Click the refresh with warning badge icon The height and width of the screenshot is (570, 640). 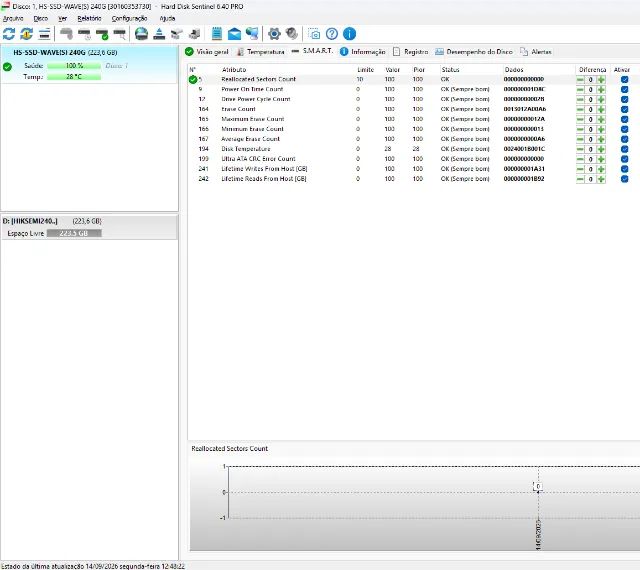coord(27,34)
